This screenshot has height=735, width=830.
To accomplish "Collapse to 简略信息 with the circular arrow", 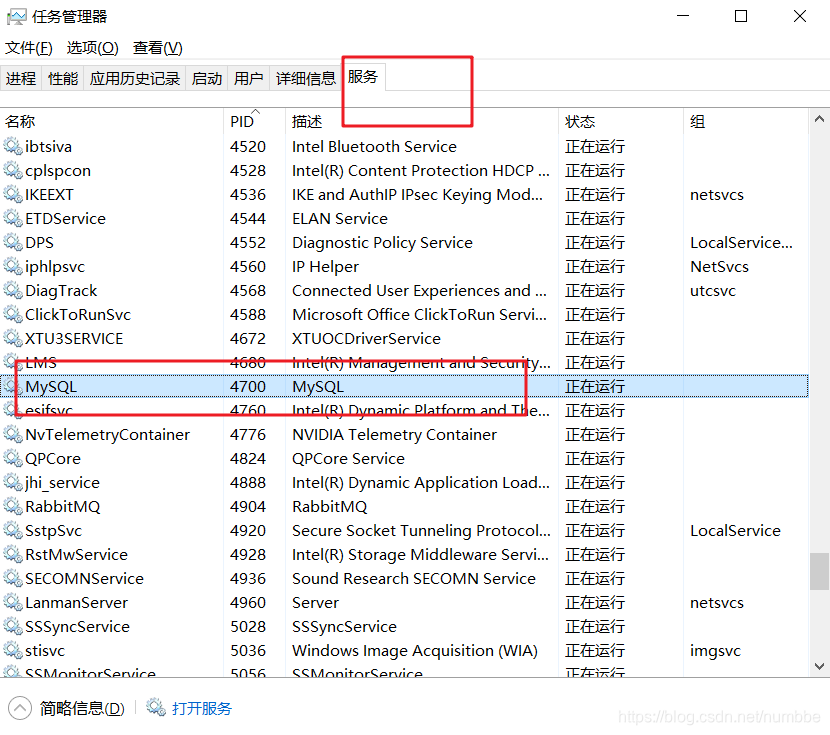I will pos(20,707).
